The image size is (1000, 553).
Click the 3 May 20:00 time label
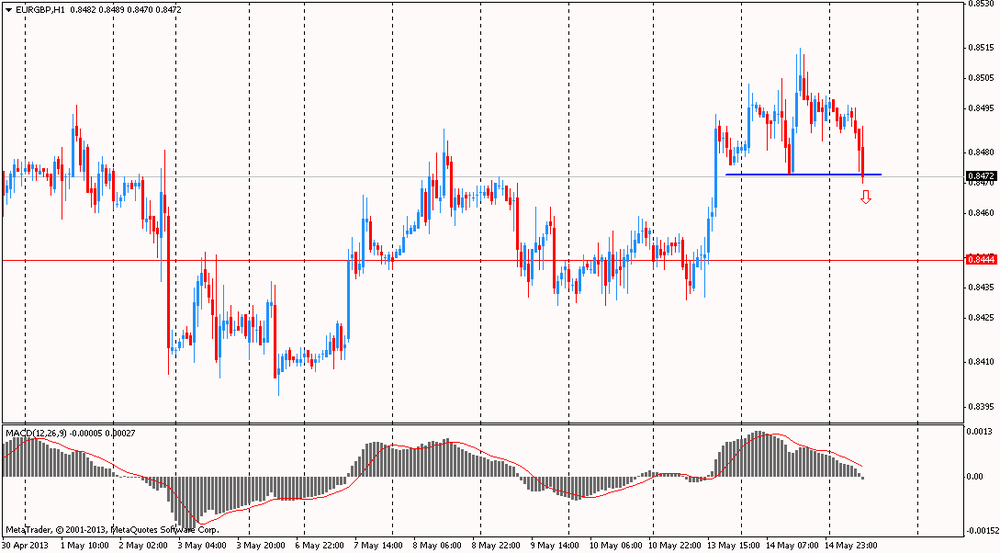point(261,546)
